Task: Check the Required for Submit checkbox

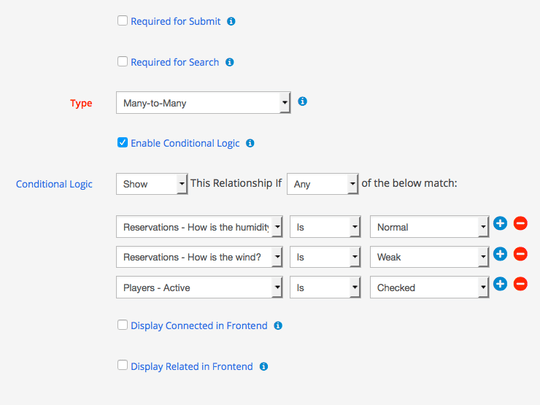Action: [x=122, y=21]
